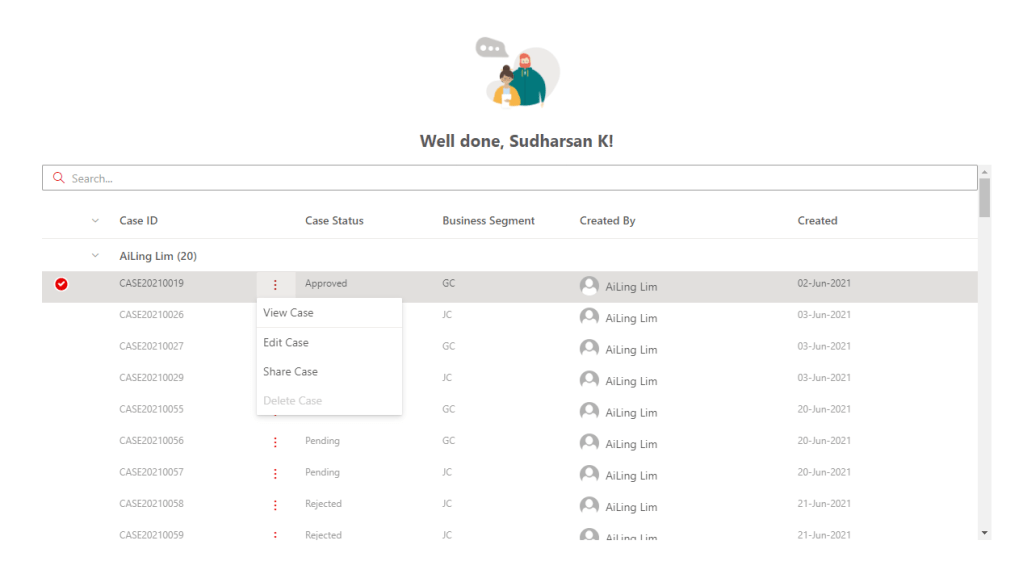Click the magnifier icon in the search box
Image resolution: width=1023 pixels, height=574 pixels.
coord(59,178)
